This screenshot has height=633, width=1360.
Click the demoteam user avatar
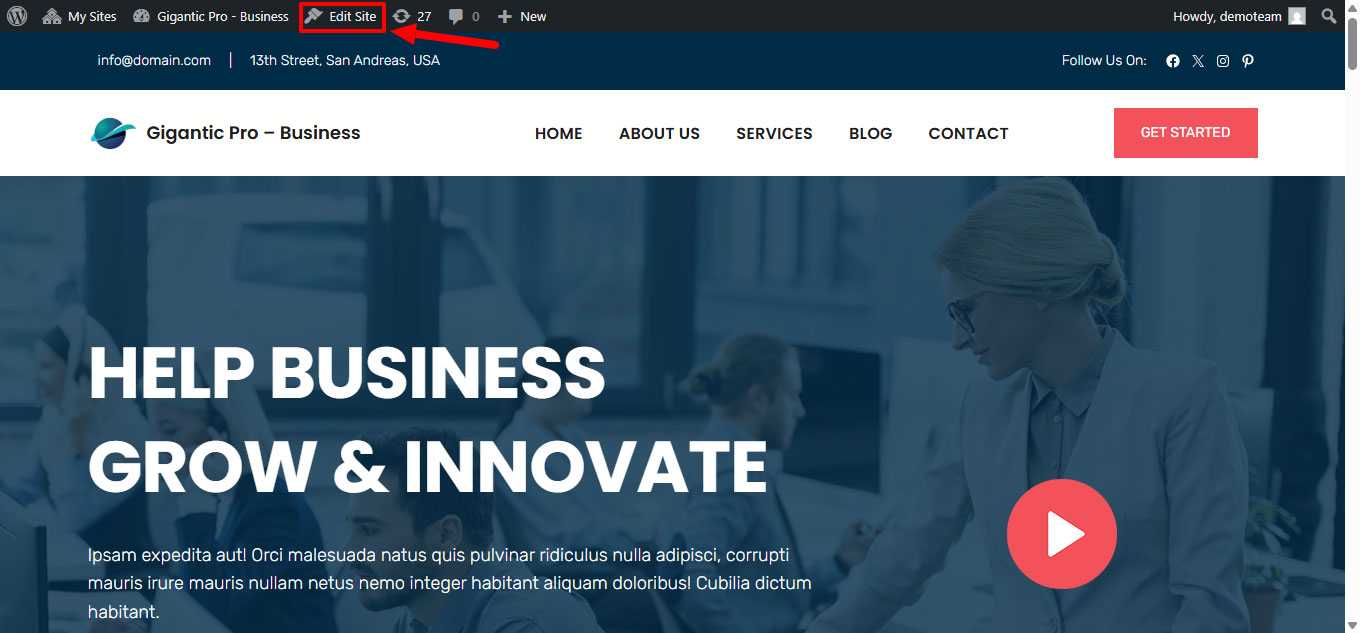click(1297, 16)
